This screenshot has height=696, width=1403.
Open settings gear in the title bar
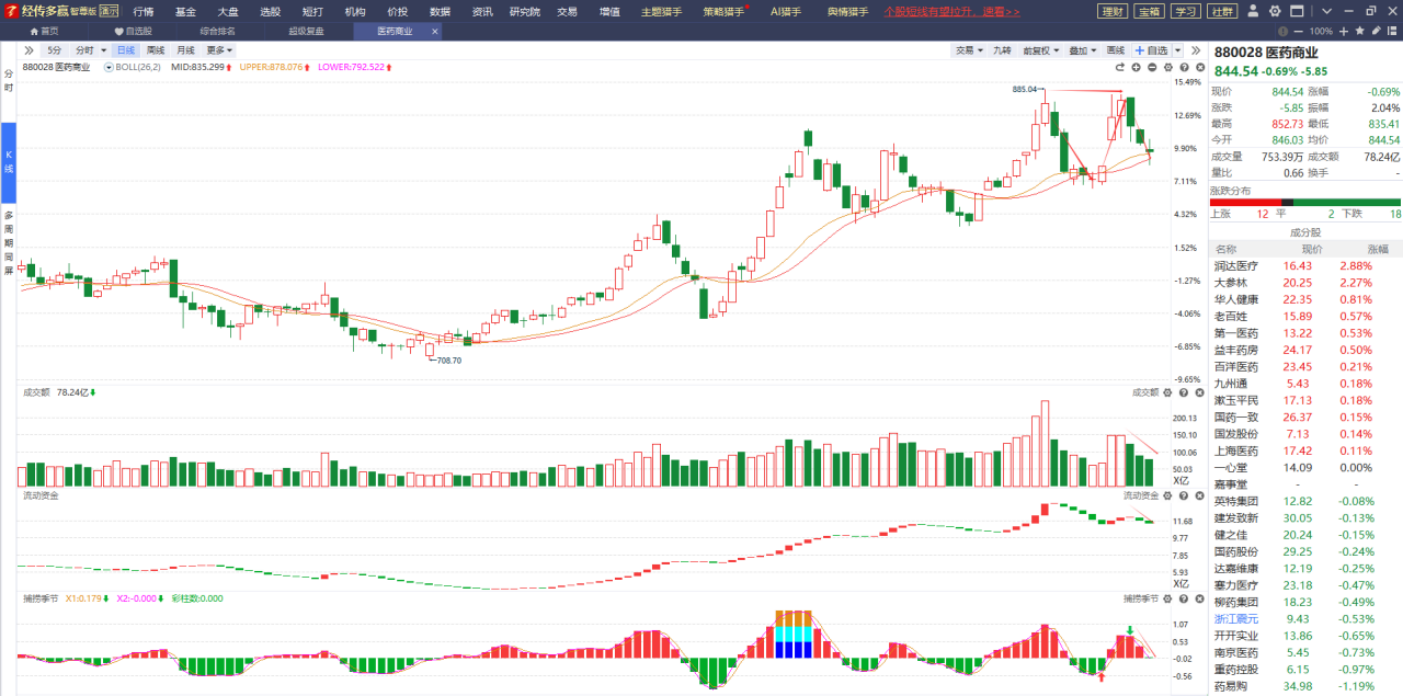1275,11
